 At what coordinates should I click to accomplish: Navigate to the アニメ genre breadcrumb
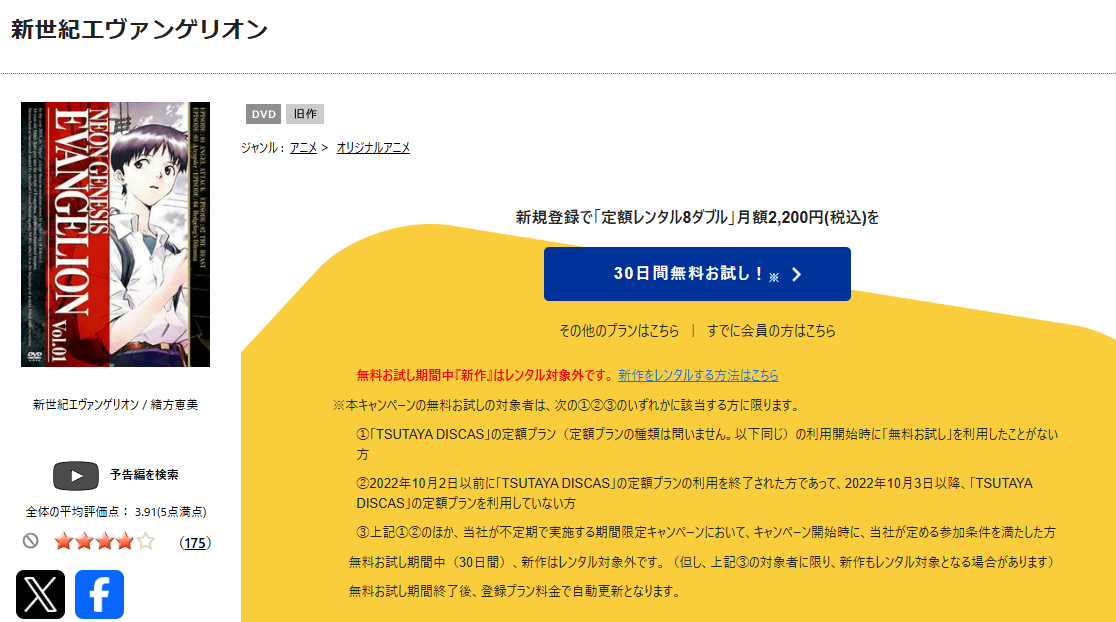click(302, 147)
